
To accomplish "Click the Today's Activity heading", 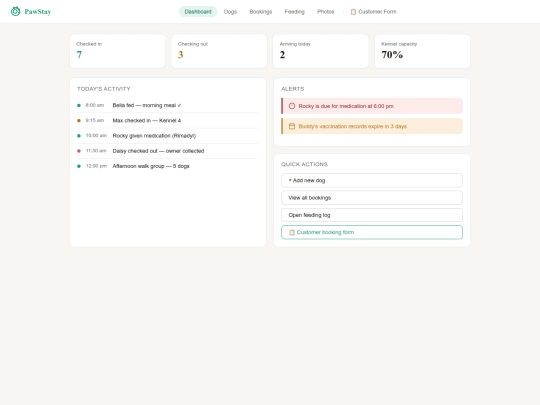I will point(104,89).
